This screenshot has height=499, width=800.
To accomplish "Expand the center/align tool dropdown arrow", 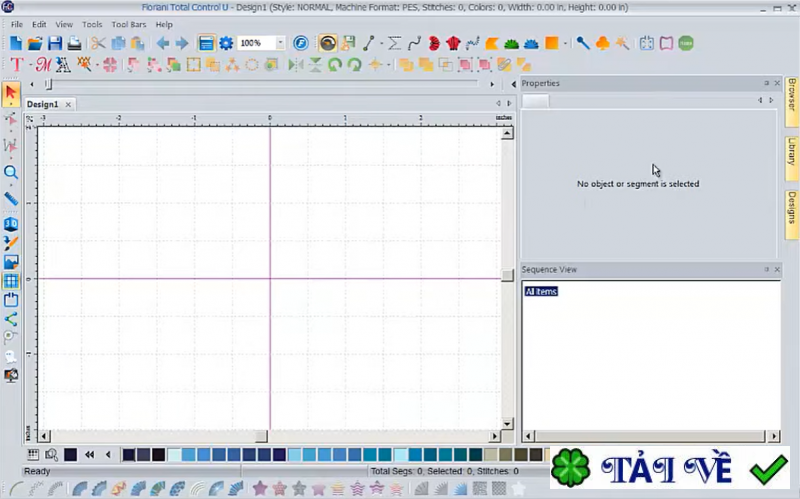I will (389, 65).
